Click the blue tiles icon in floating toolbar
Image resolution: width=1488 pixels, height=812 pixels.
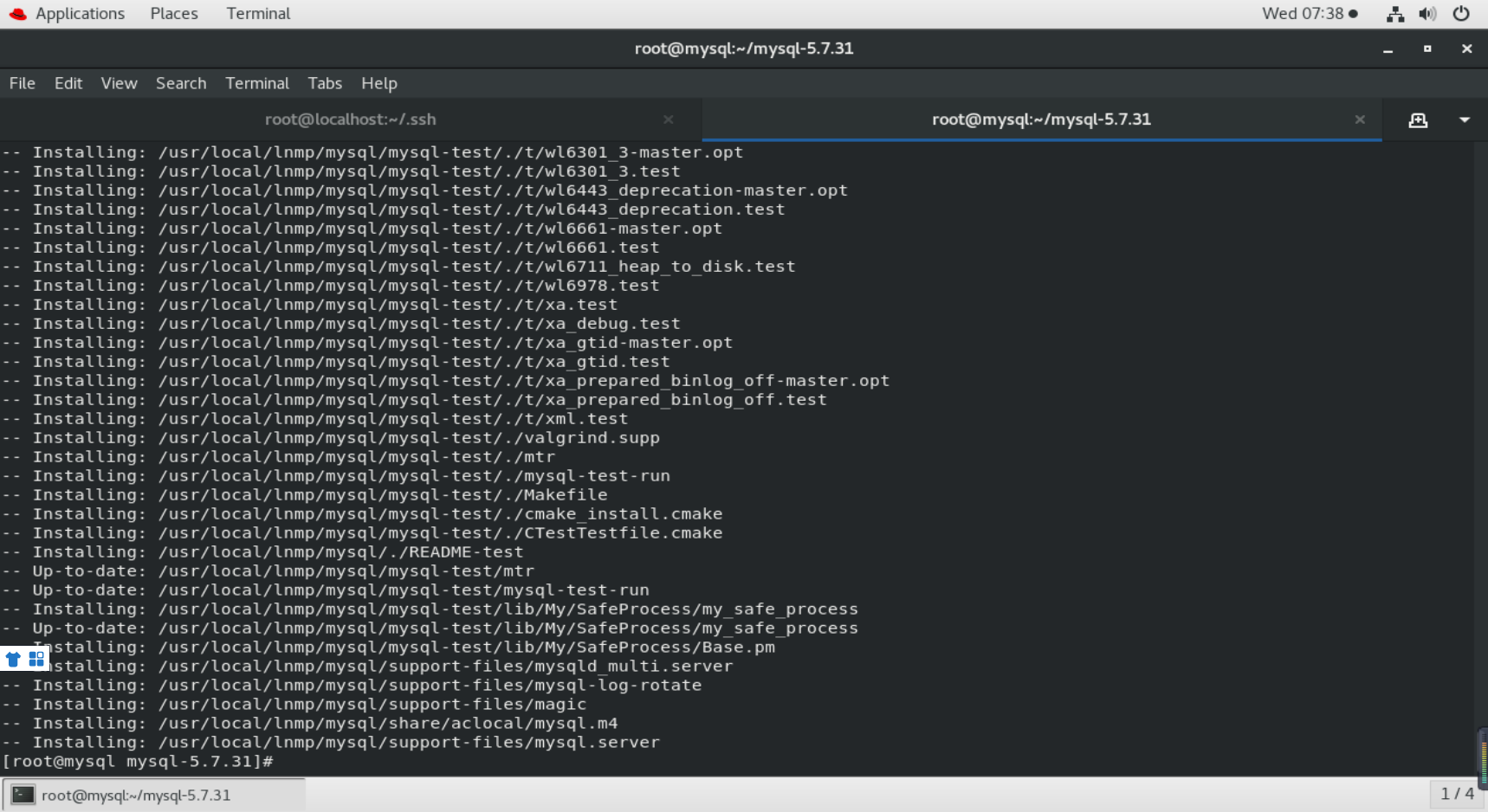36,659
